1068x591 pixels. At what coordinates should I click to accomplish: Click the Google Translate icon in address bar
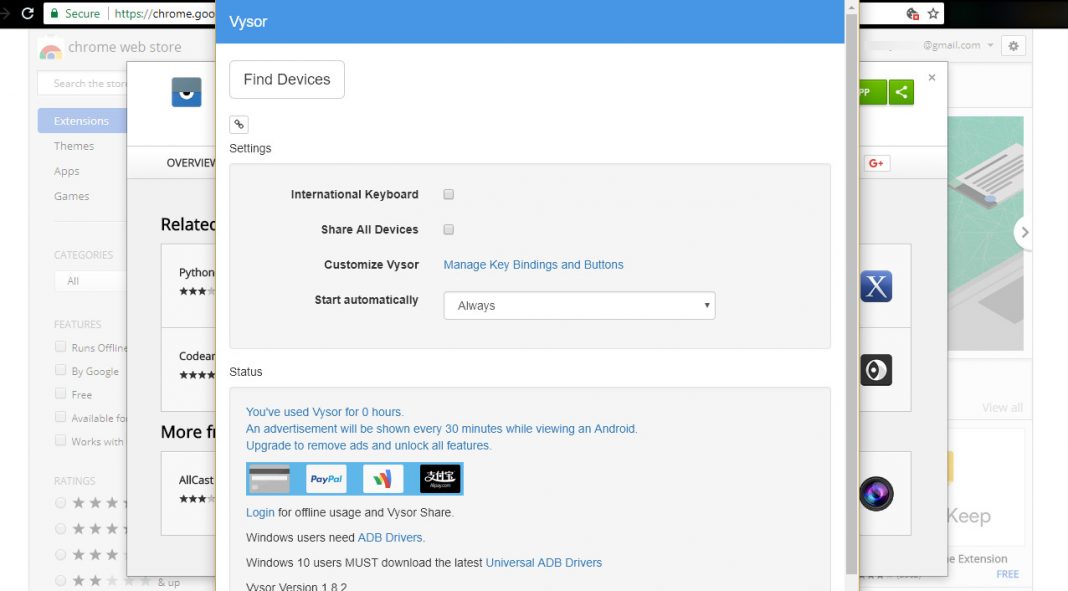[x=911, y=14]
